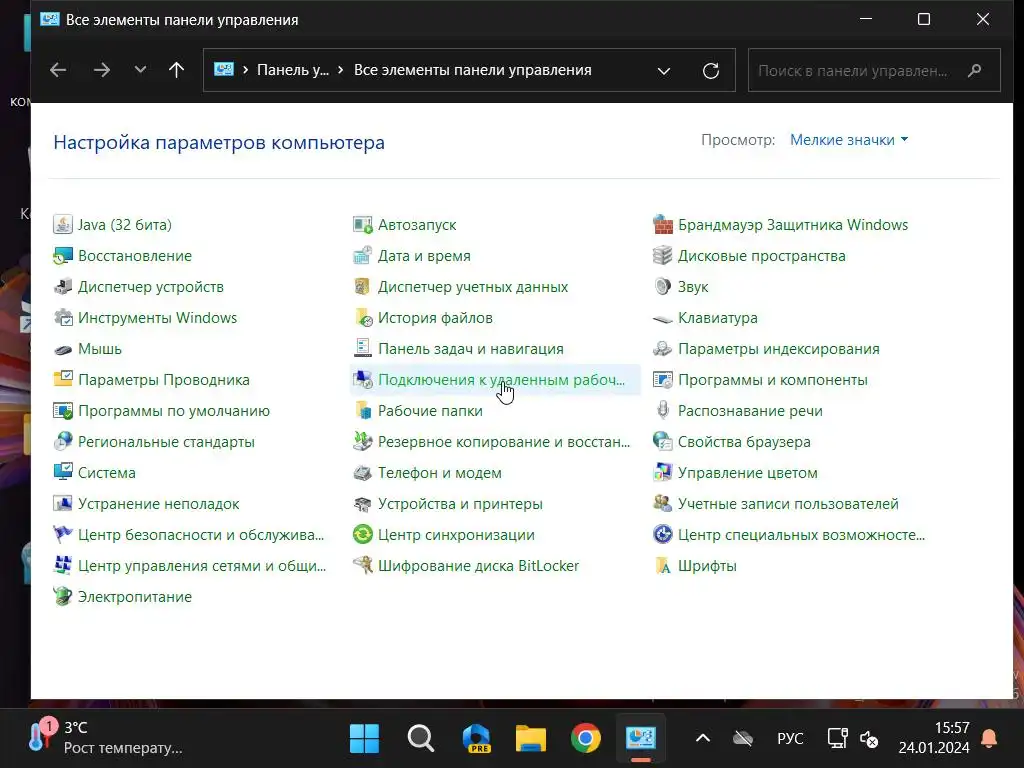Image resolution: width=1024 pixels, height=768 pixels.
Task: Open the Центр синхронизации icon
Action: pos(362,535)
